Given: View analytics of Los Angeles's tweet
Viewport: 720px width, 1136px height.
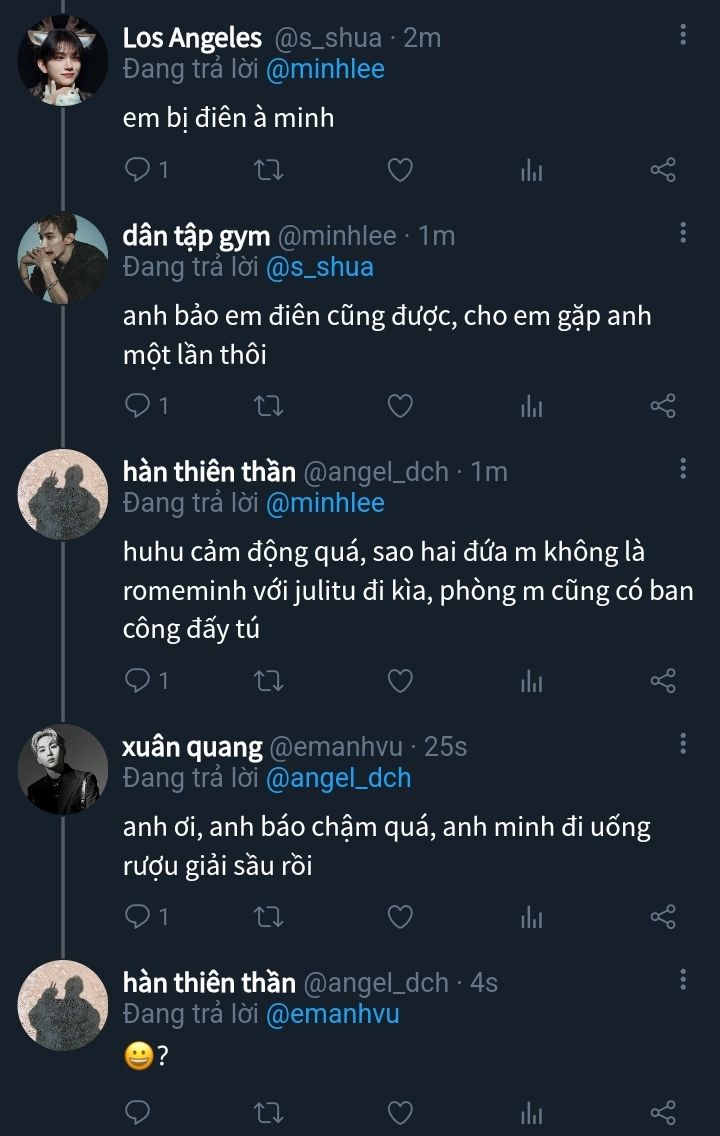Looking at the screenshot, I should pyautogui.click(x=531, y=171).
